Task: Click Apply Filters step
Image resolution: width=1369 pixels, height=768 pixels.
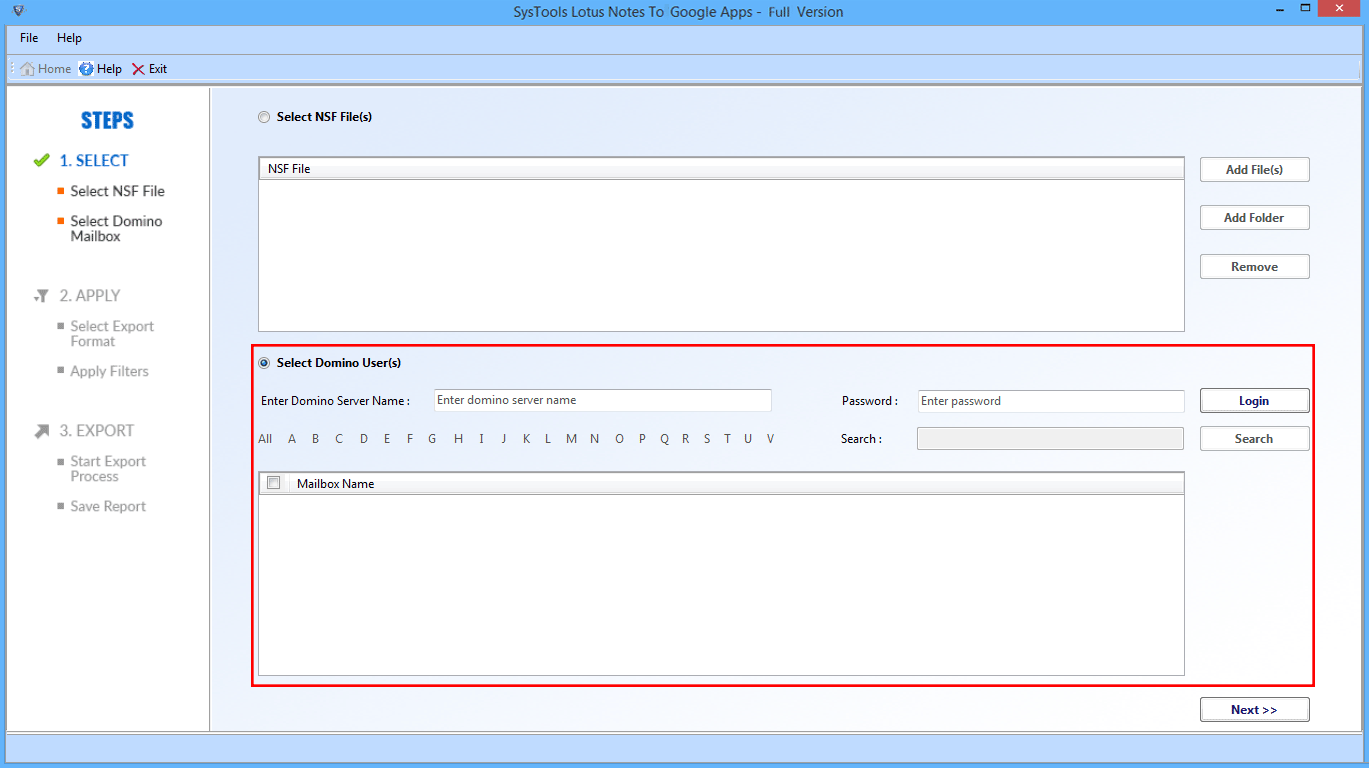Action: tap(109, 371)
